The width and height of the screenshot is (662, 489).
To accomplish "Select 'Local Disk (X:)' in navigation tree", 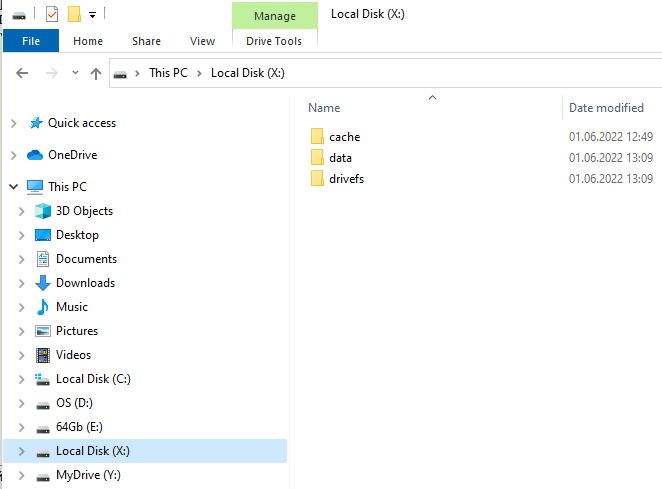I will (93, 451).
